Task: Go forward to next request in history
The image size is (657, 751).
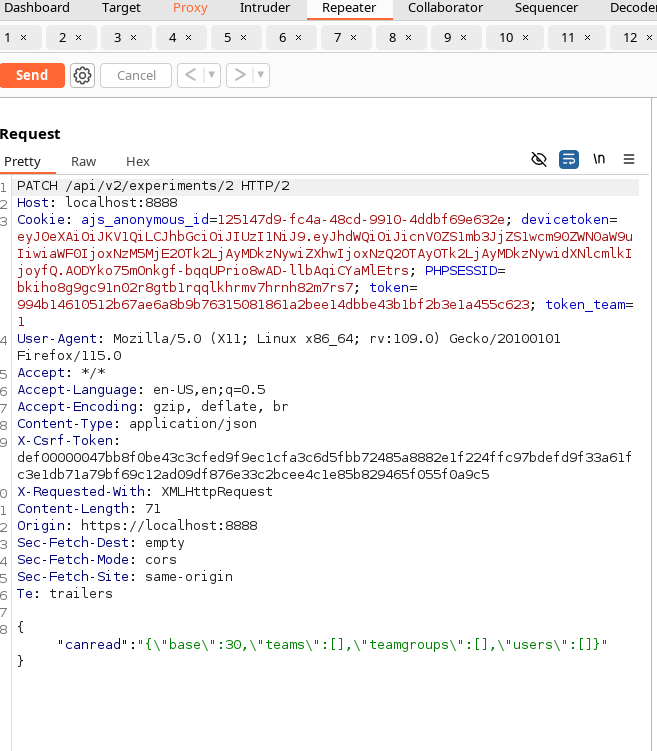Action: pos(239,75)
